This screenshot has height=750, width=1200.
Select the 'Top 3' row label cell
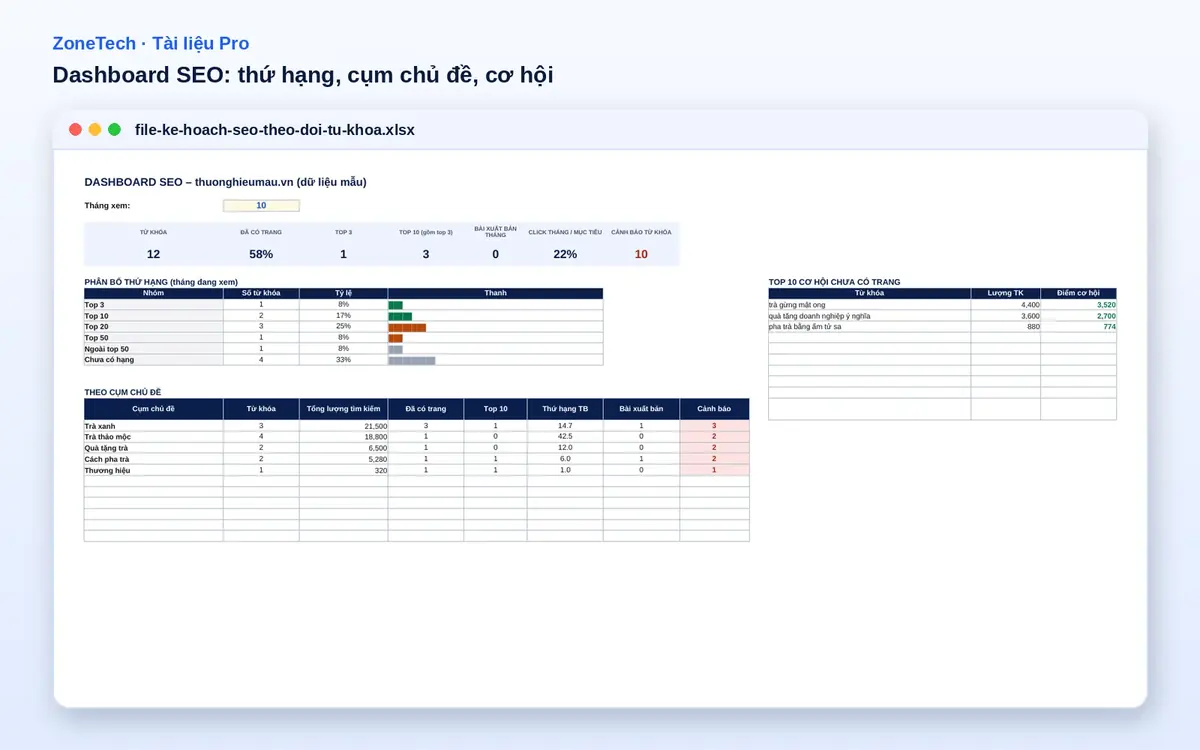[x=153, y=304]
